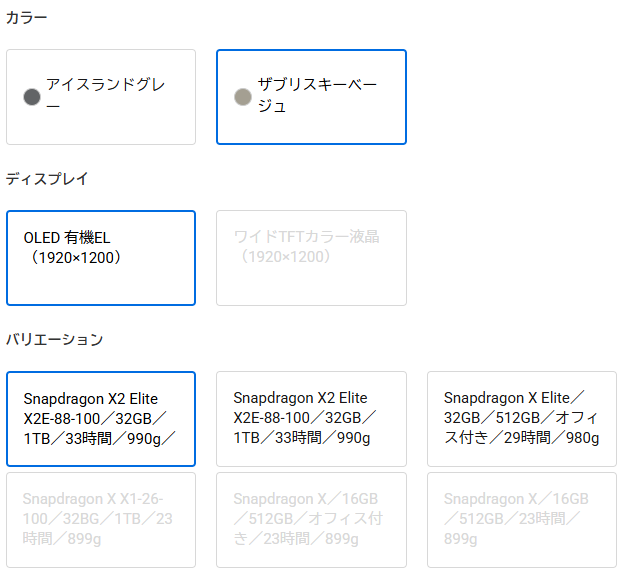
Task: Select the Snapdragon X X1-26-100 variation
Action: 101,519
